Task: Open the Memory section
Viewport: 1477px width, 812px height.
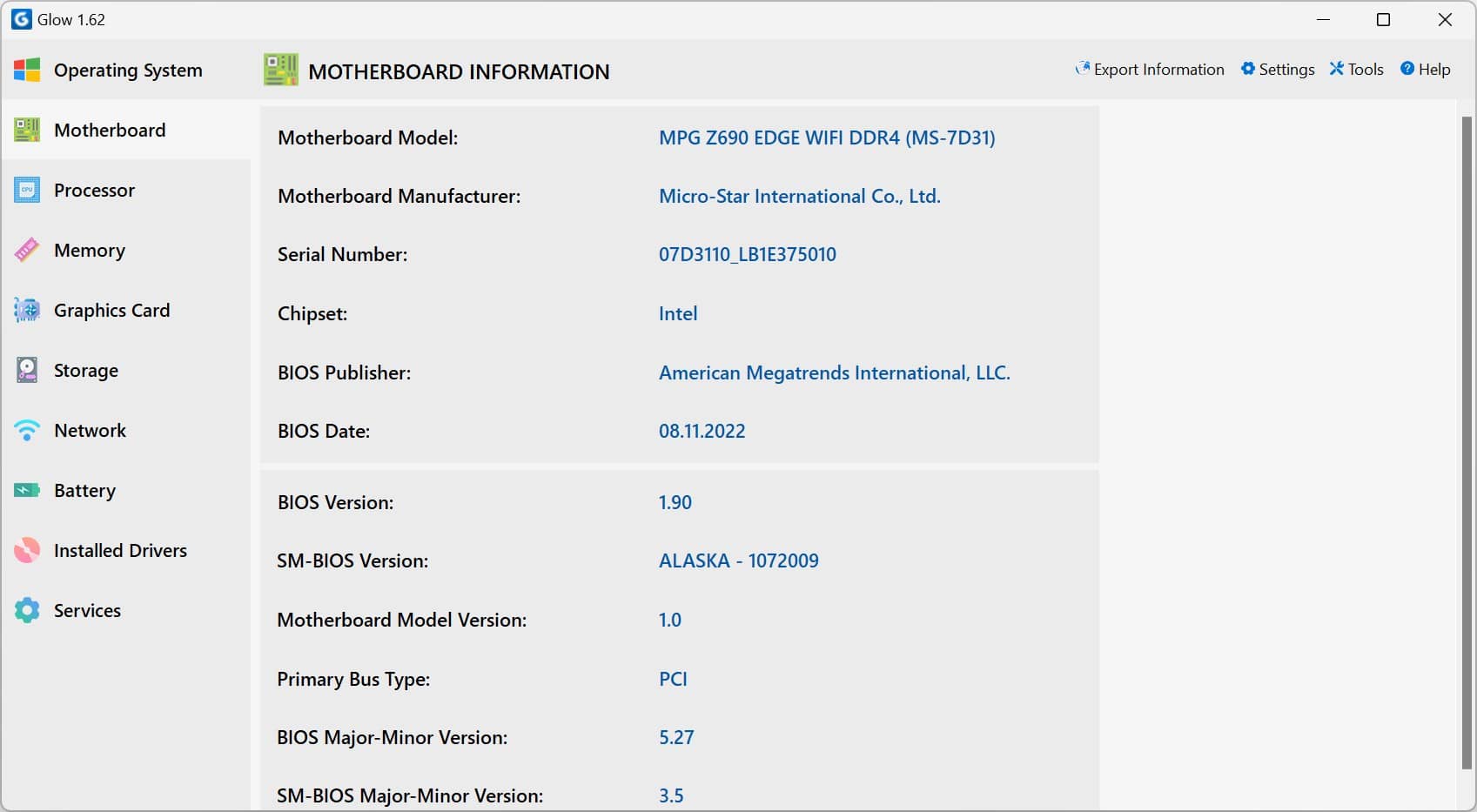Action: click(x=90, y=251)
